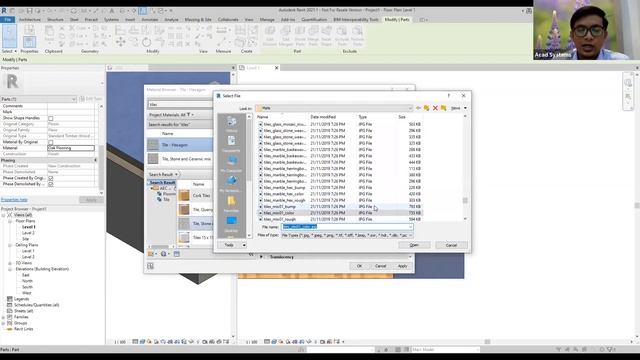Click the Divide Parts tool
The height and width of the screenshot is (360, 640).
pyautogui.click(x=300, y=36)
